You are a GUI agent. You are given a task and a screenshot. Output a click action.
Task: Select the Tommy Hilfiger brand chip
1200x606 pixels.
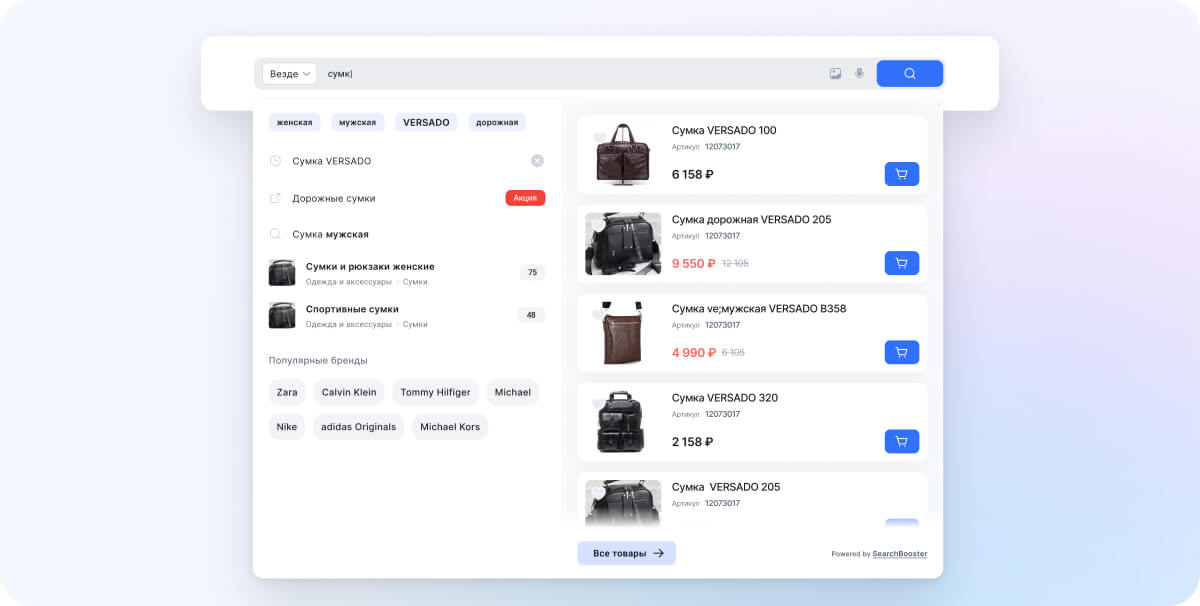click(x=436, y=392)
